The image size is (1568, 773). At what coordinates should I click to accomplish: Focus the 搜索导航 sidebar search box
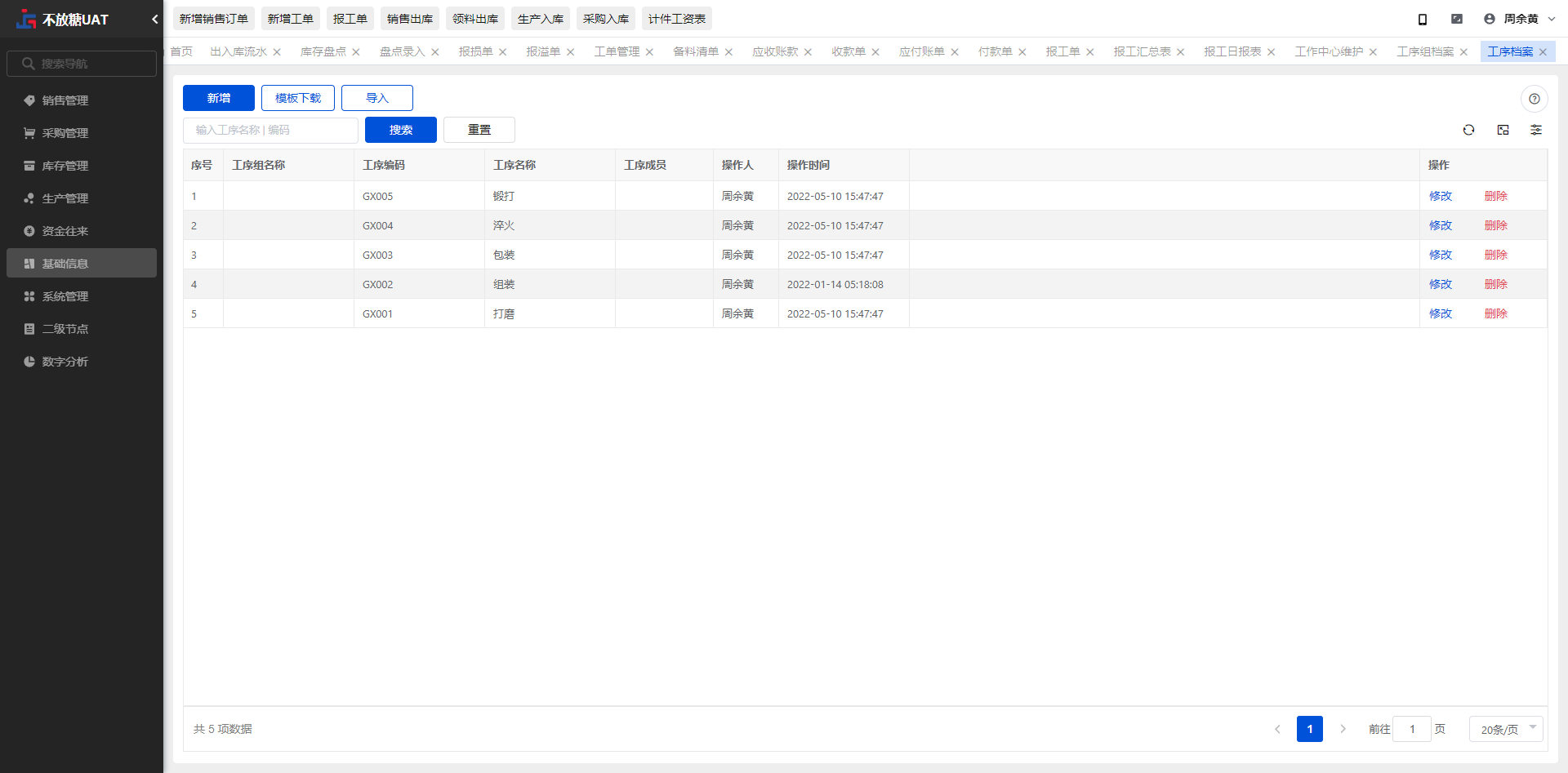[82, 64]
